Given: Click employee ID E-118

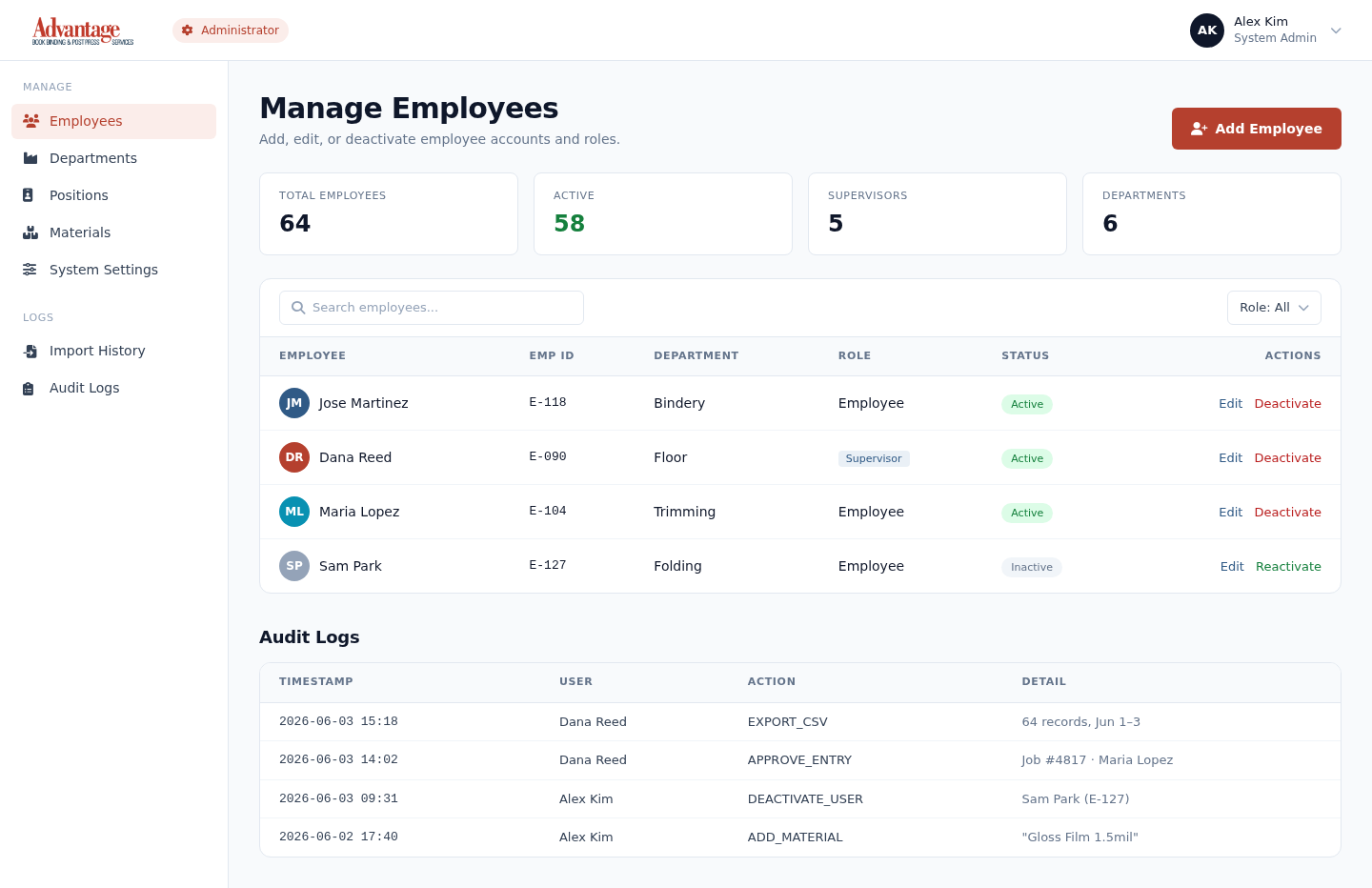Looking at the screenshot, I should [x=548, y=402].
